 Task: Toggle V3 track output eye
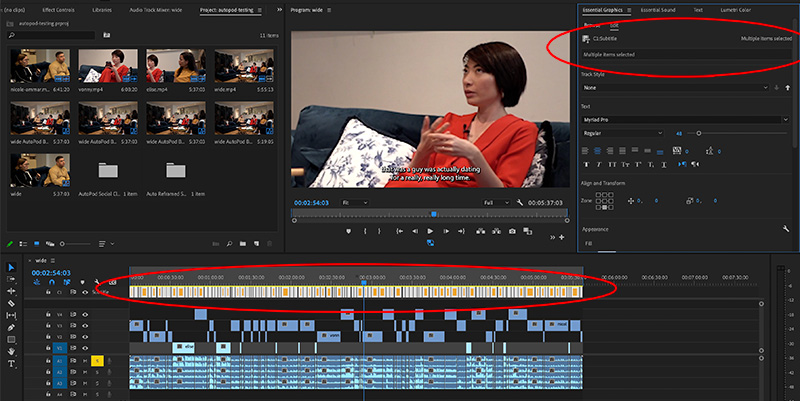click(x=85, y=325)
